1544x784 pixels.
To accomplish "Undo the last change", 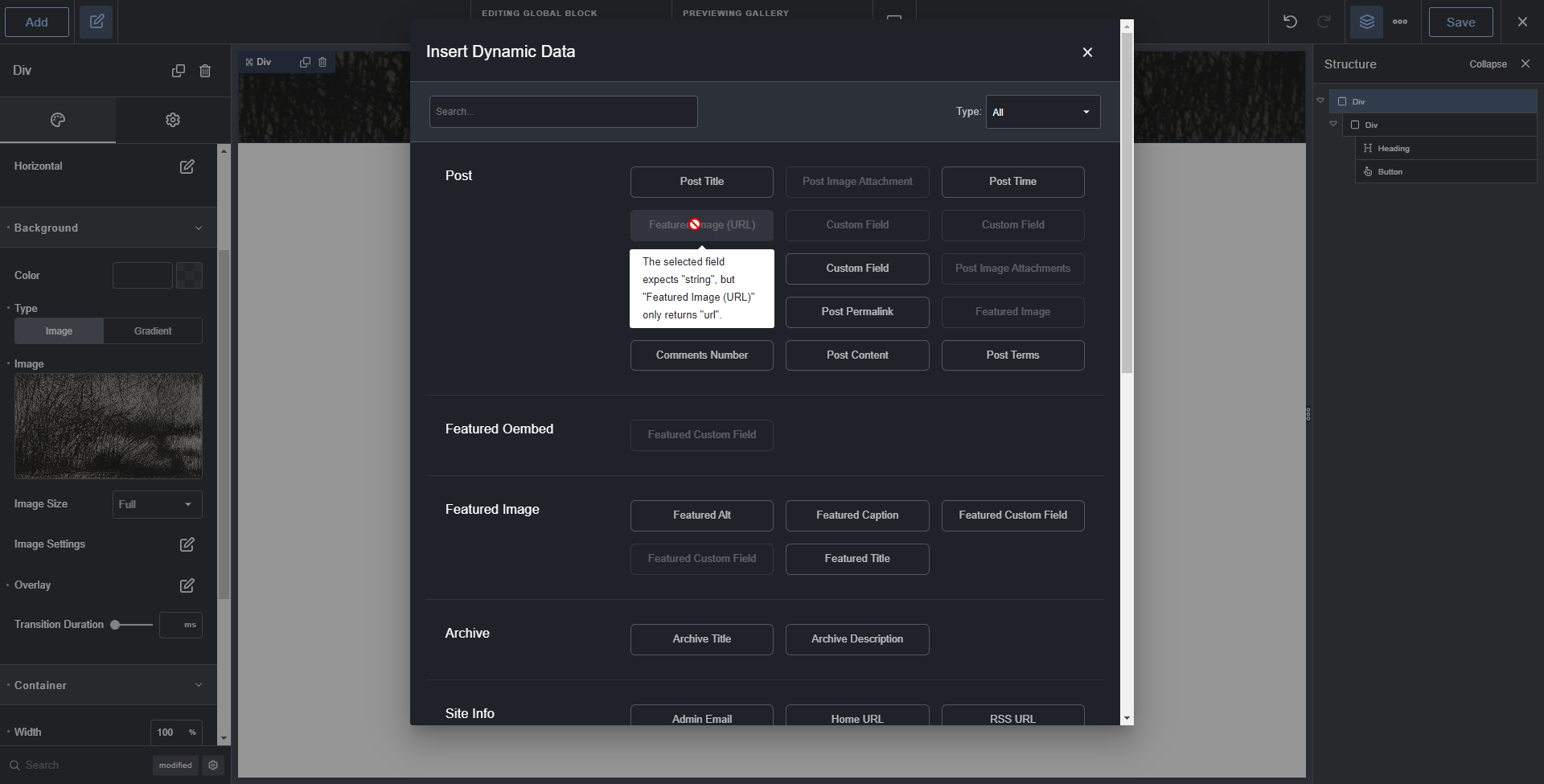I will pyautogui.click(x=1291, y=22).
